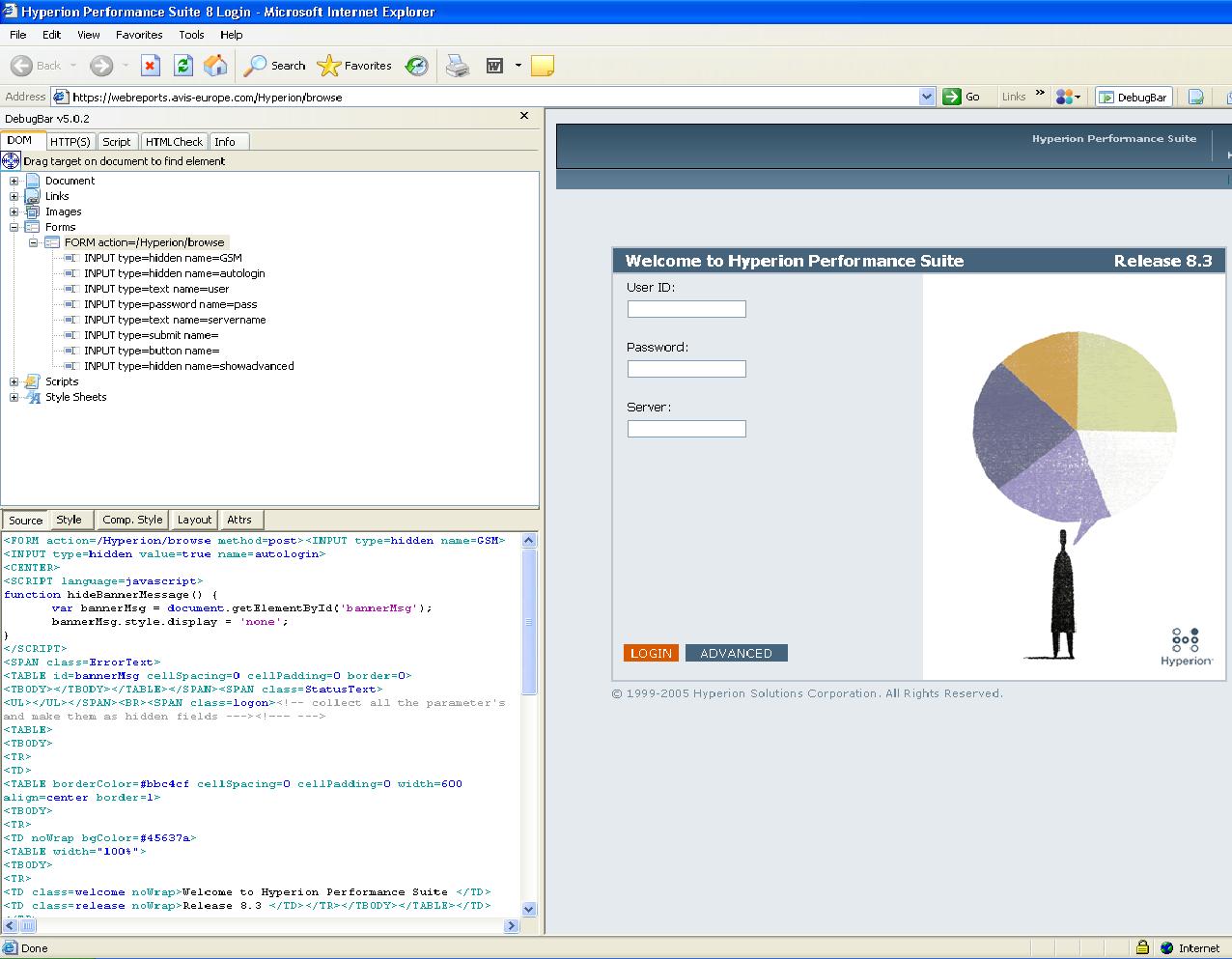Select INPUT type=hidden name=showadvanced node
This screenshot has height=959, width=1232.
pyautogui.click(x=188, y=366)
